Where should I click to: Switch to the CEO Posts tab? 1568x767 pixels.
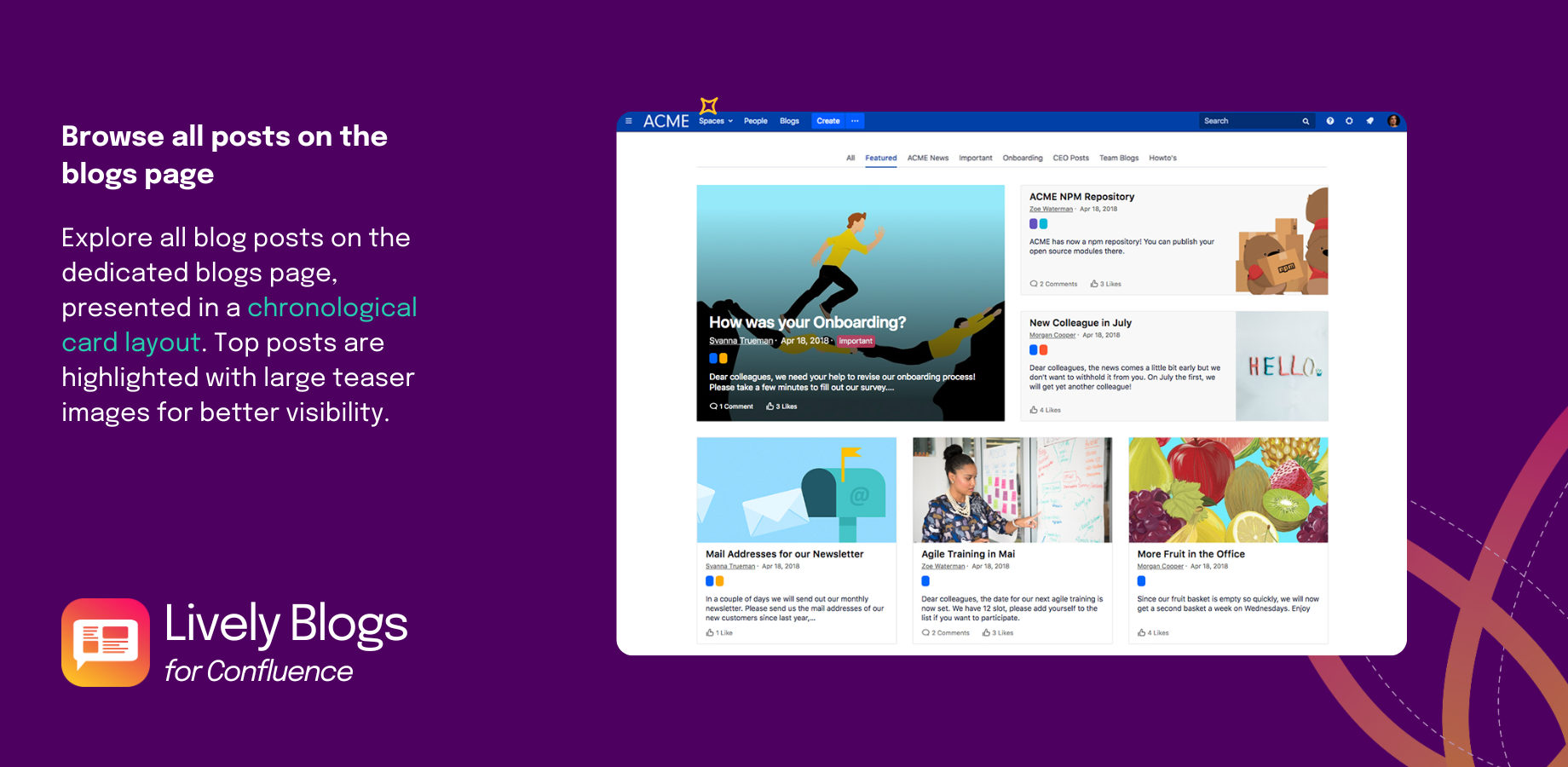tap(1071, 158)
